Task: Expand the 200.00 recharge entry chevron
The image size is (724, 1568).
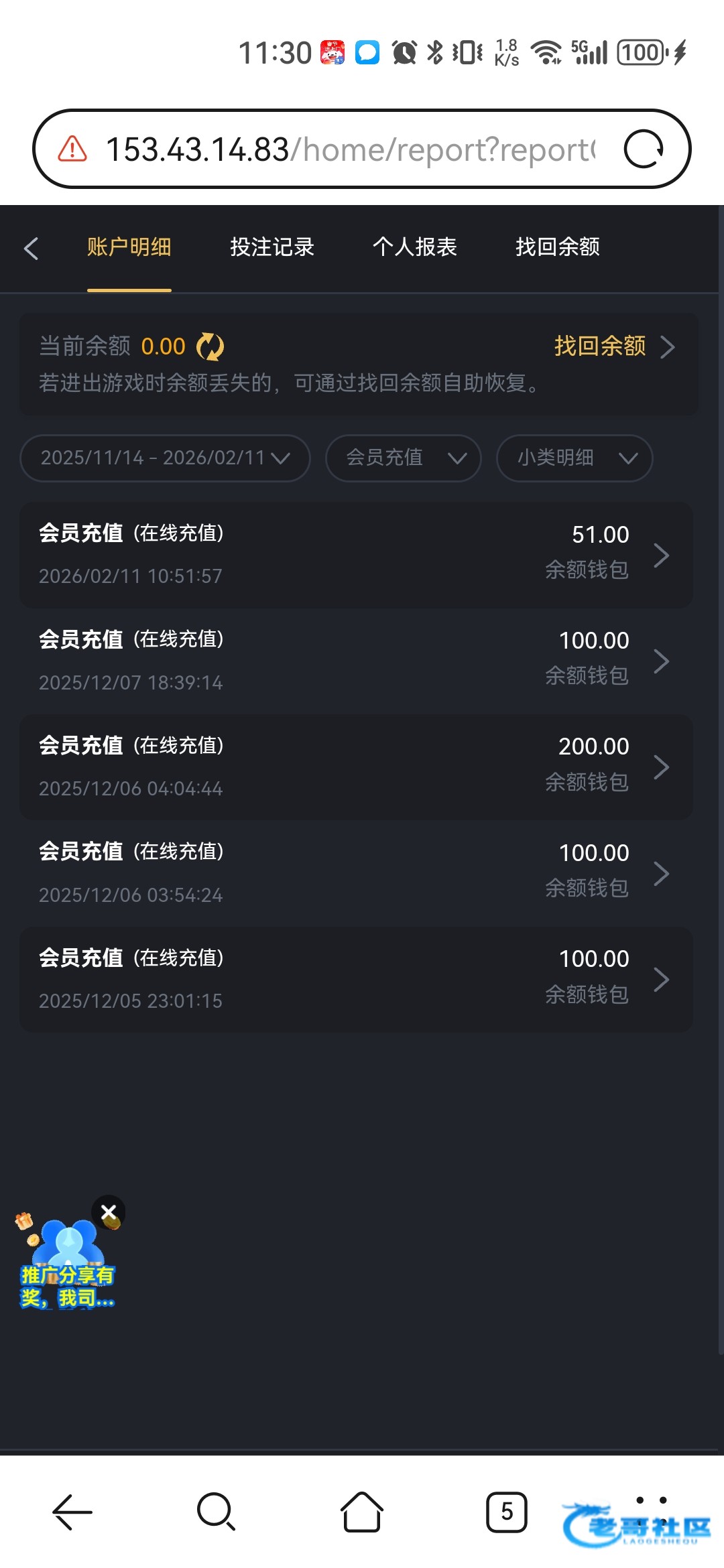Action: tap(661, 767)
